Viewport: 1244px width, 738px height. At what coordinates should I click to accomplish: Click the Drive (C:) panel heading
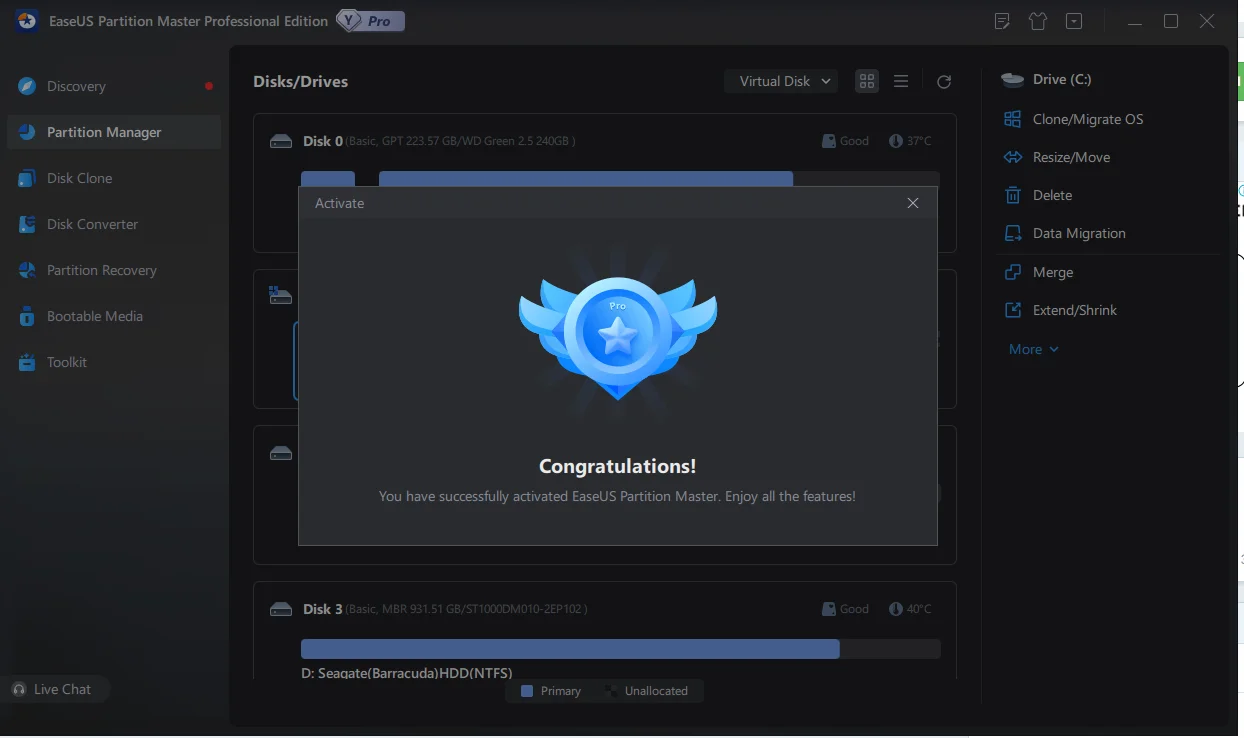click(1062, 79)
